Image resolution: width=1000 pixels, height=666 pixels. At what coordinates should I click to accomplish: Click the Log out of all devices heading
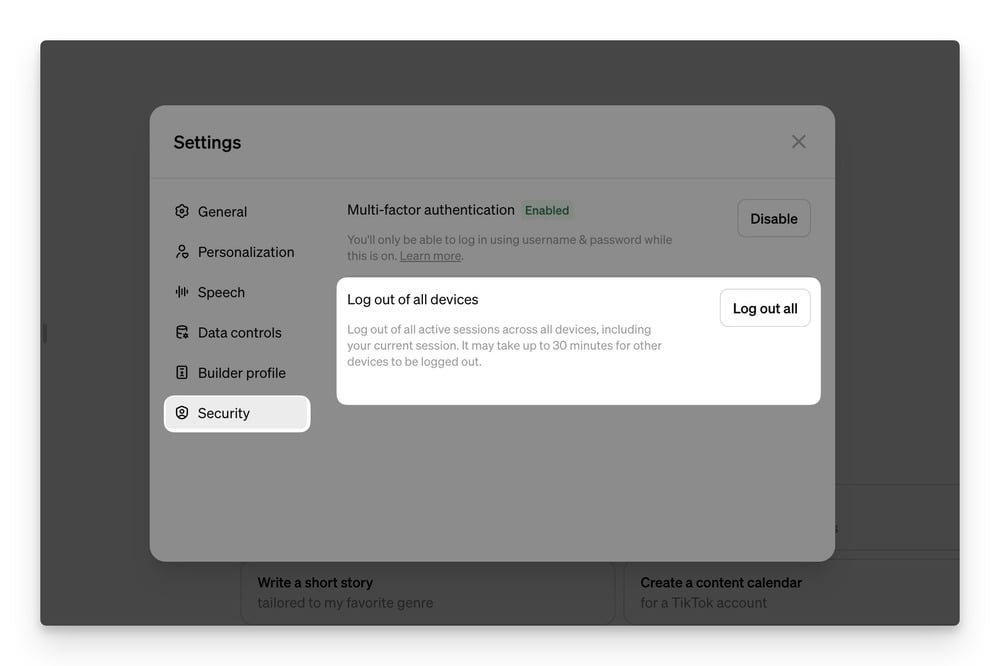413,299
